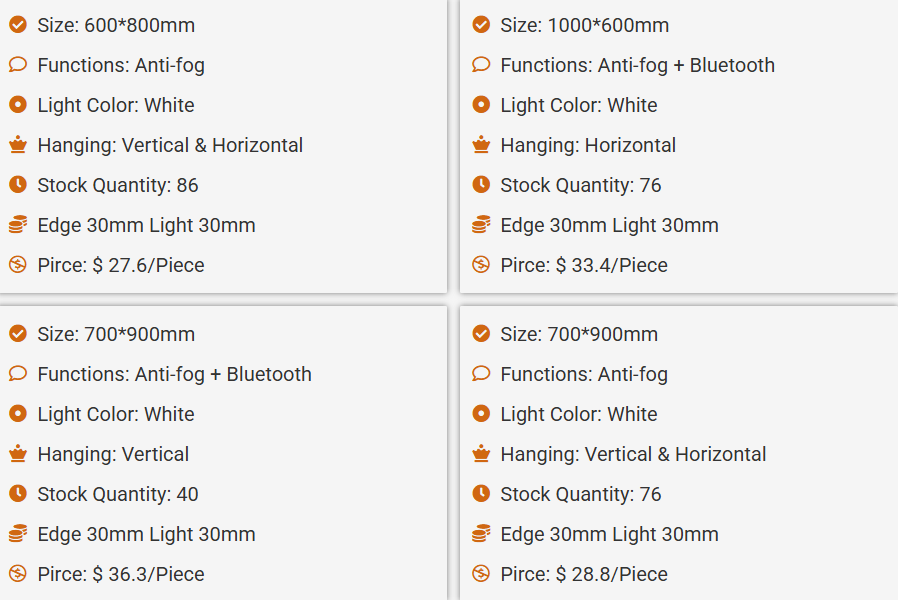
Task: Select Functions text in the $ 36.3/Piece card
Action: (x=175, y=374)
